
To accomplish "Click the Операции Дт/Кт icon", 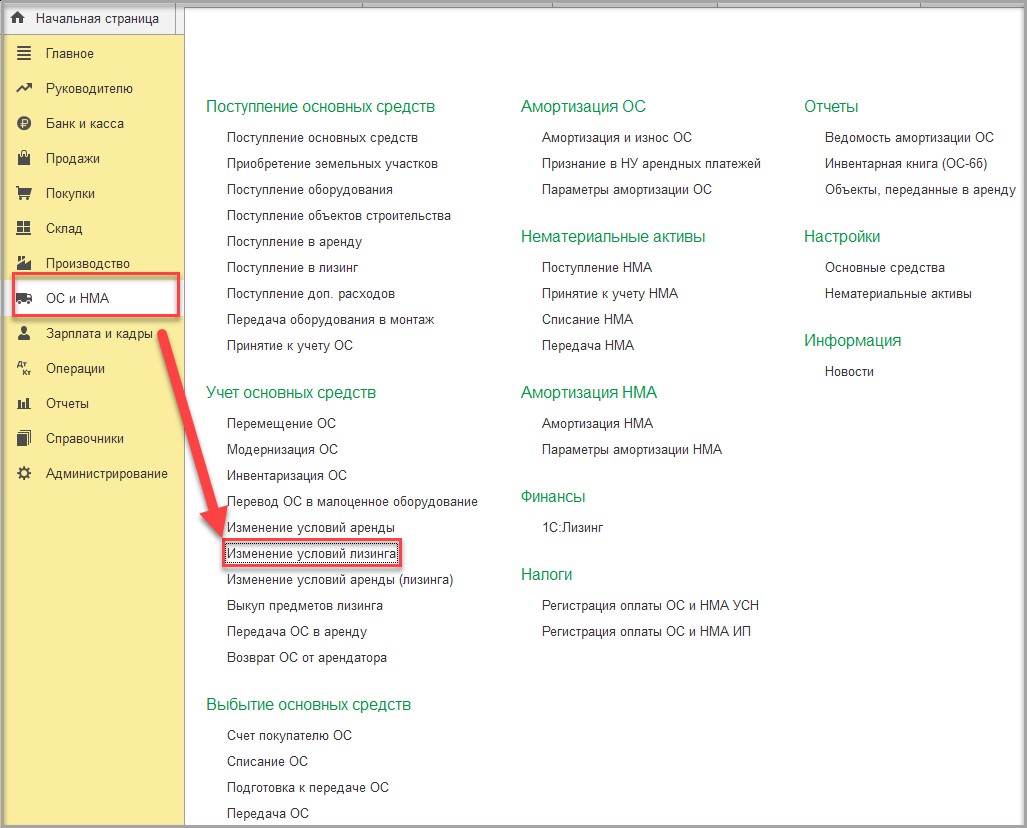I will click(x=24, y=368).
